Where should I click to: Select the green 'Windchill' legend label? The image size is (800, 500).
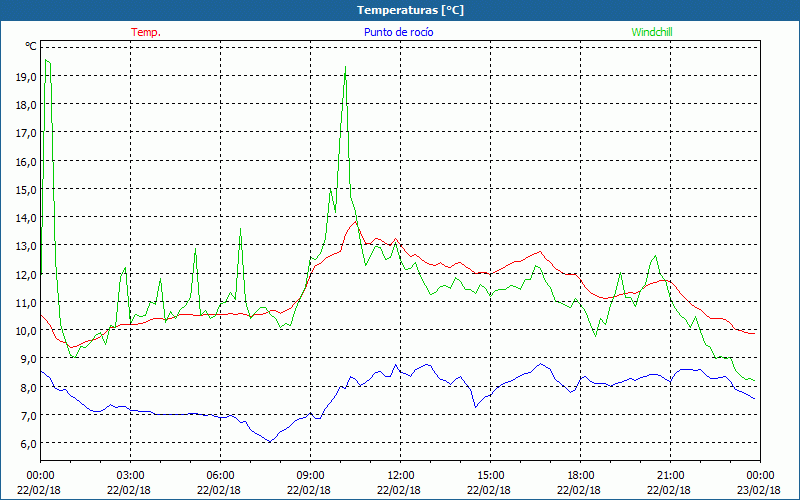tap(652, 32)
